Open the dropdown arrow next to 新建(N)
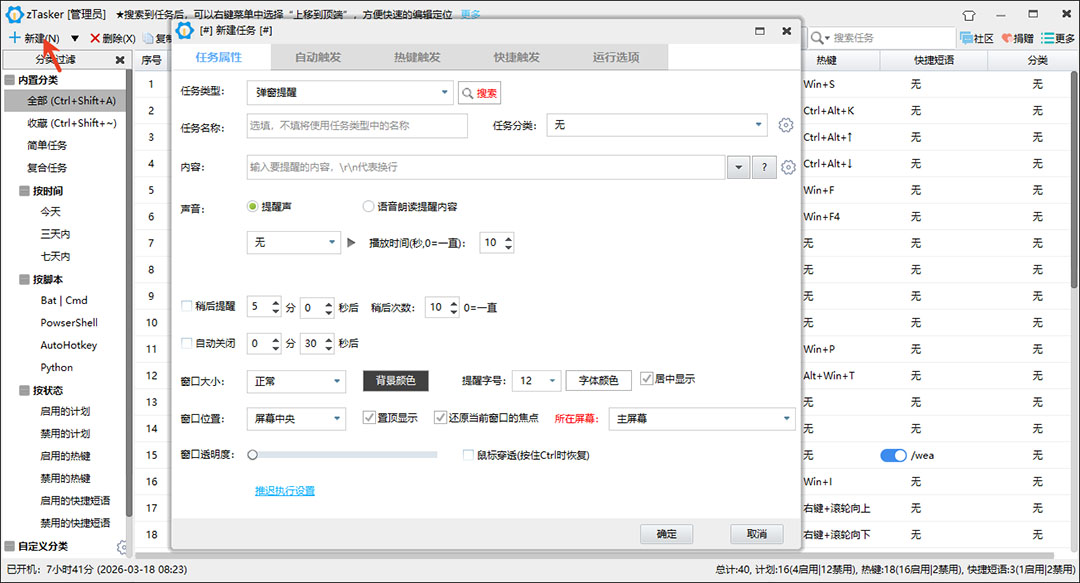This screenshot has height=583, width=1080. 74,39
